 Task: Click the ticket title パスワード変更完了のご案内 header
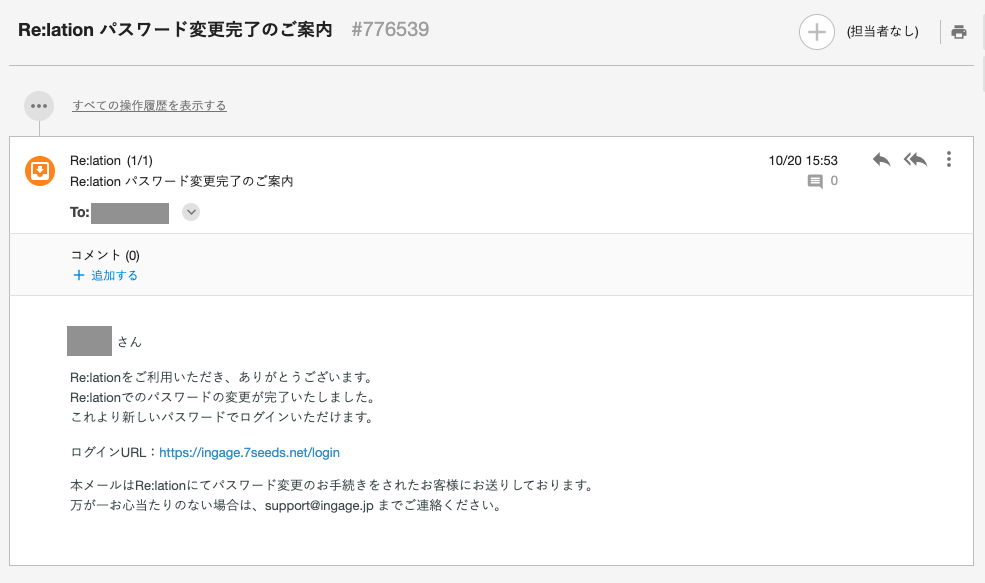(x=175, y=30)
